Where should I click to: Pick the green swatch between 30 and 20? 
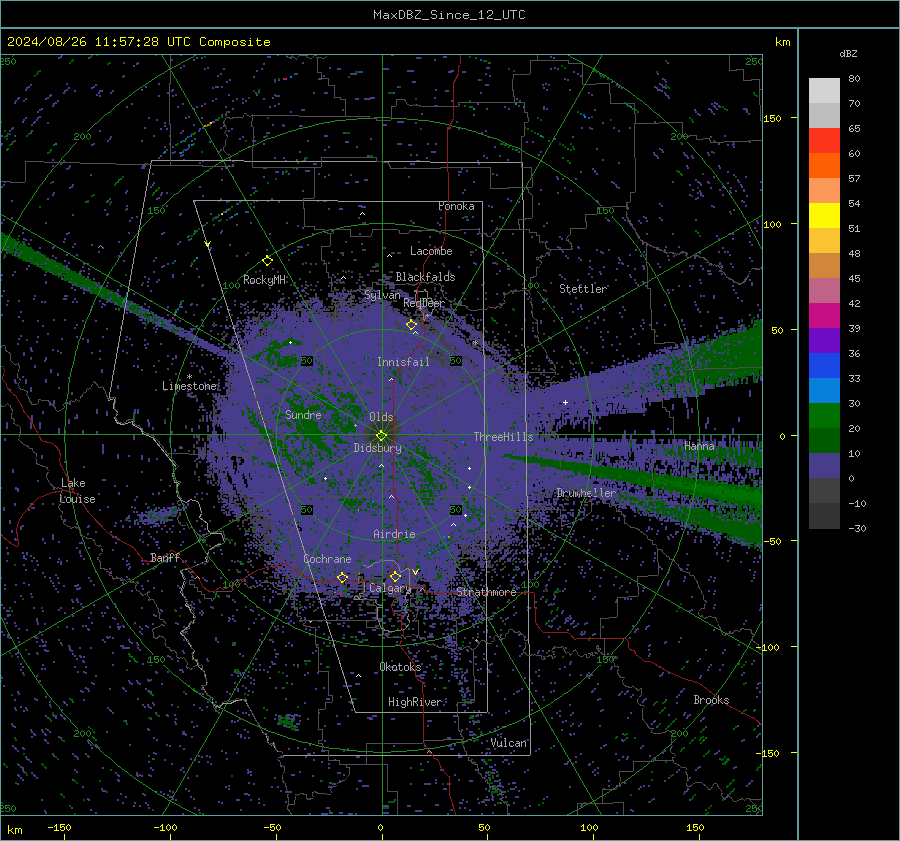pos(824,416)
